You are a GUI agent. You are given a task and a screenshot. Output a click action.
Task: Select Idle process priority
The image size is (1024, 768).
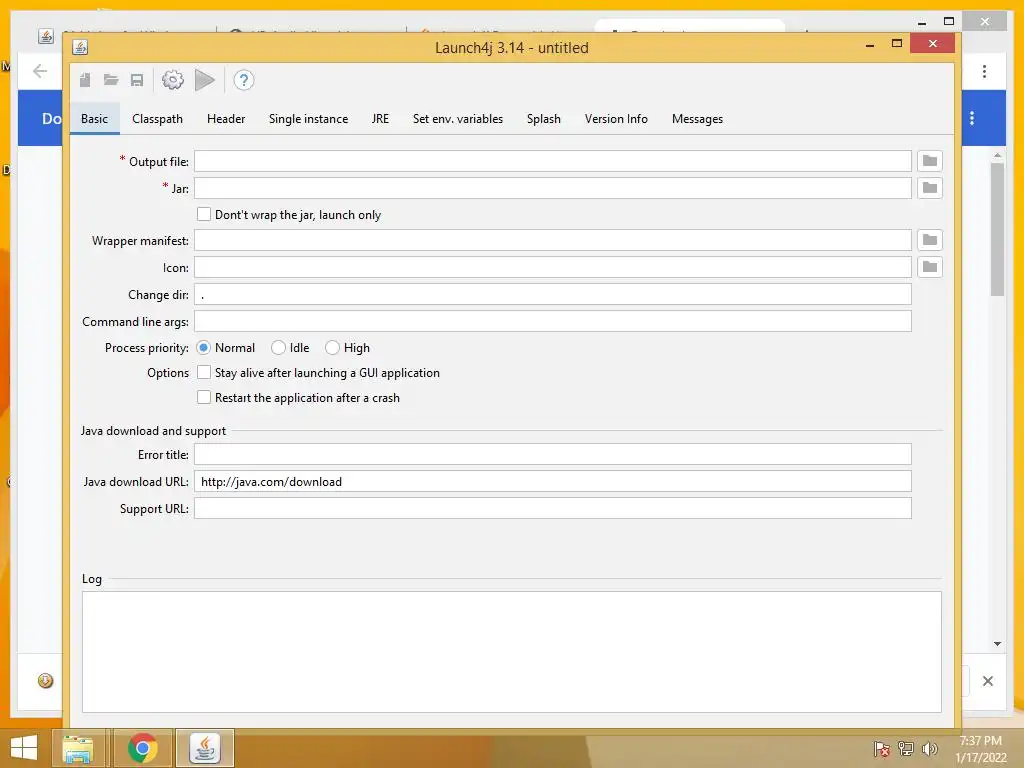[x=278, y=347]
